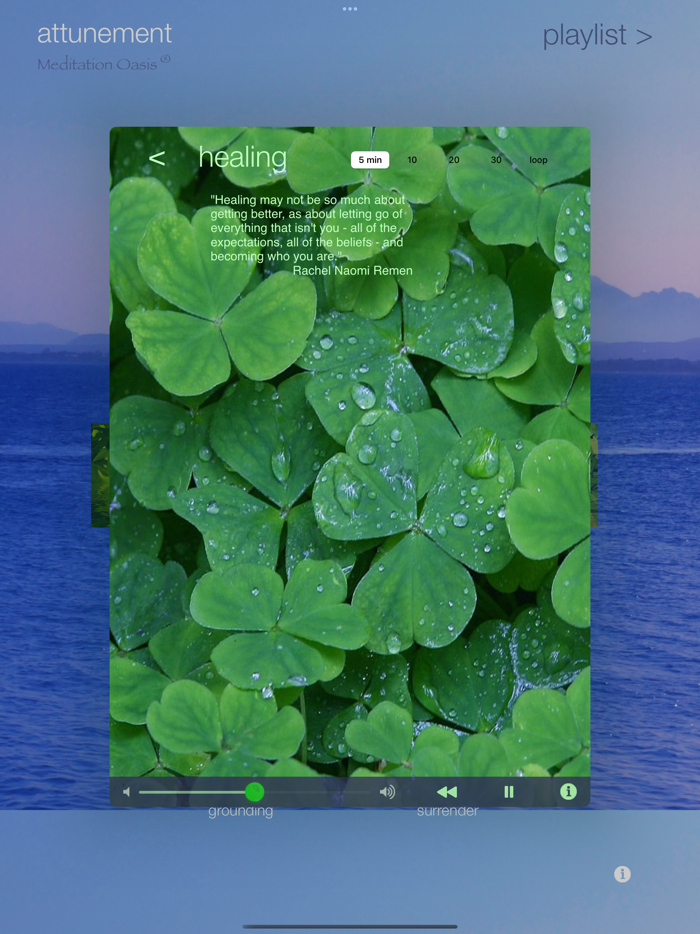Select the grounding meditation label

(x=241, y=812)
